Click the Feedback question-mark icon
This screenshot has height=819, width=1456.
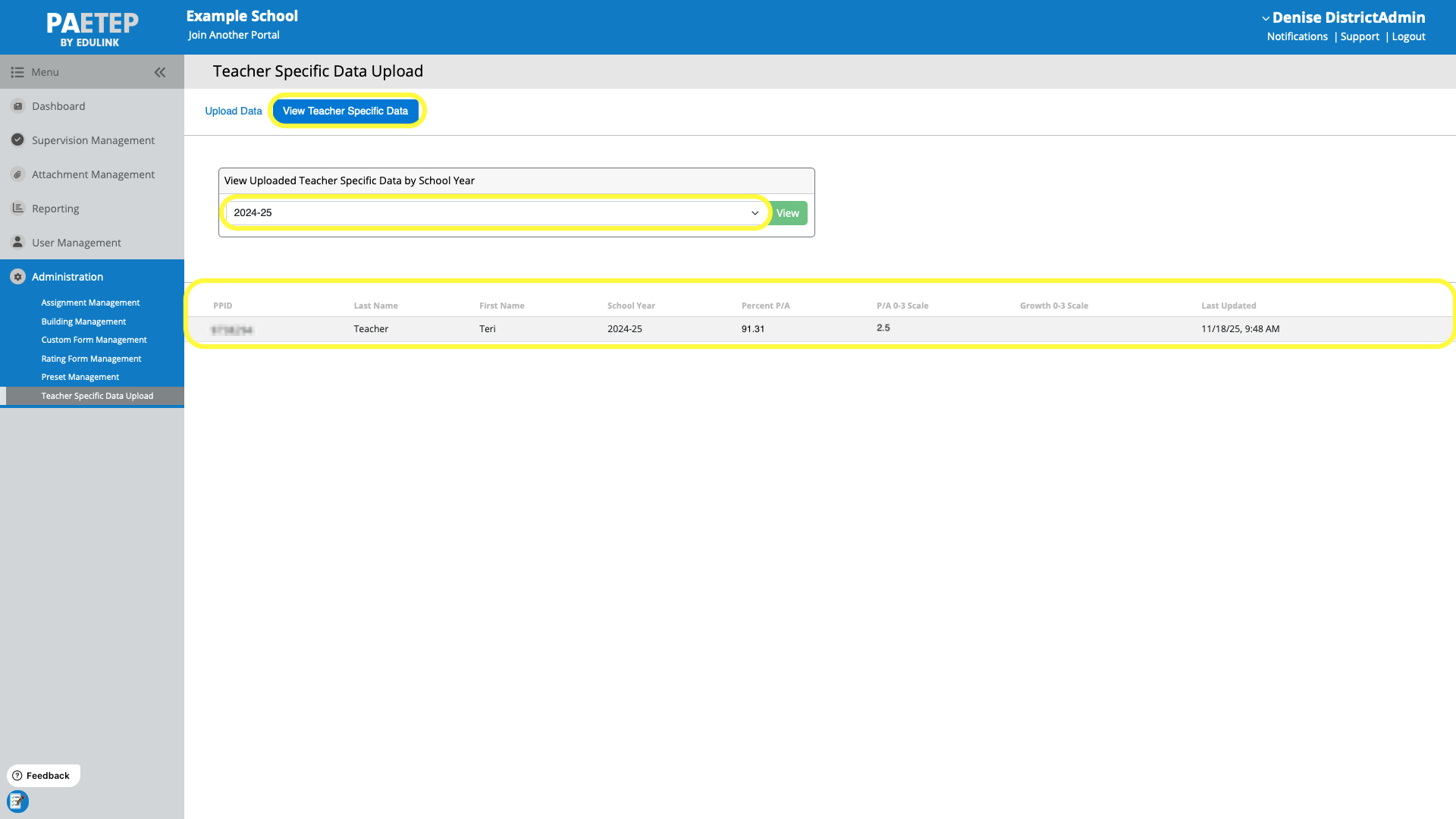[17, 776]
